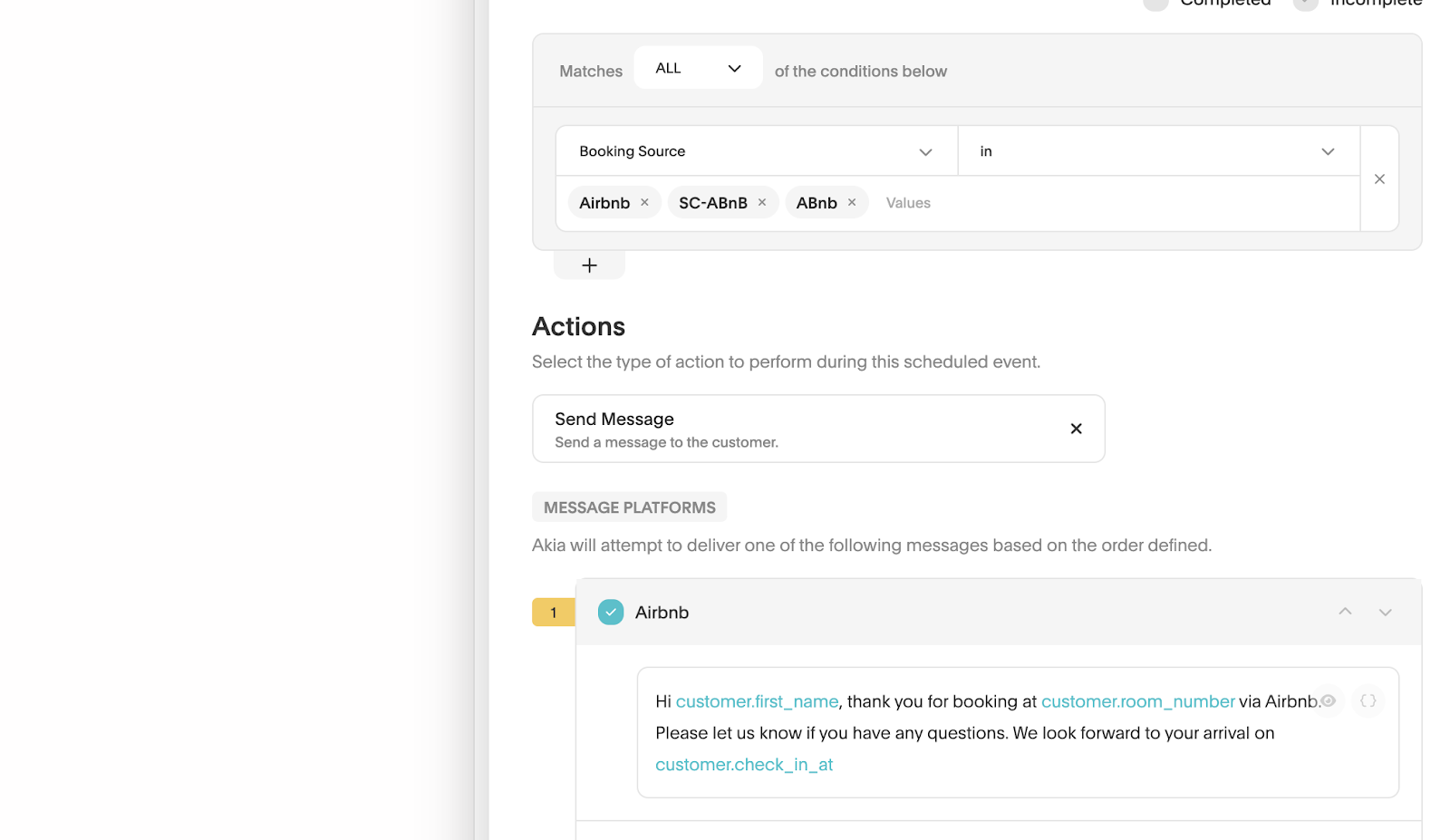Uncheck the Airbnb message platform checkbox
The width and height of the screenshot is (1450, 840).
pyautogui.click(x=611, y=613)
